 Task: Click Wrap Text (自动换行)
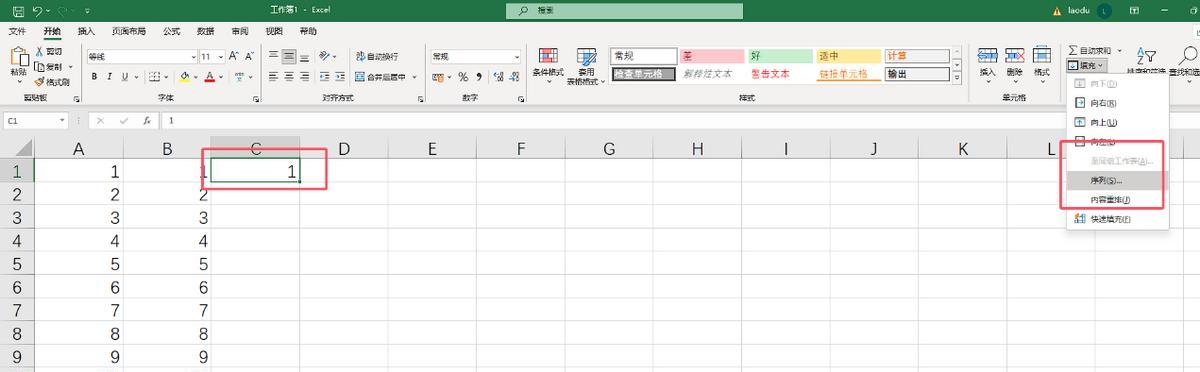click(x=376, y=56)
